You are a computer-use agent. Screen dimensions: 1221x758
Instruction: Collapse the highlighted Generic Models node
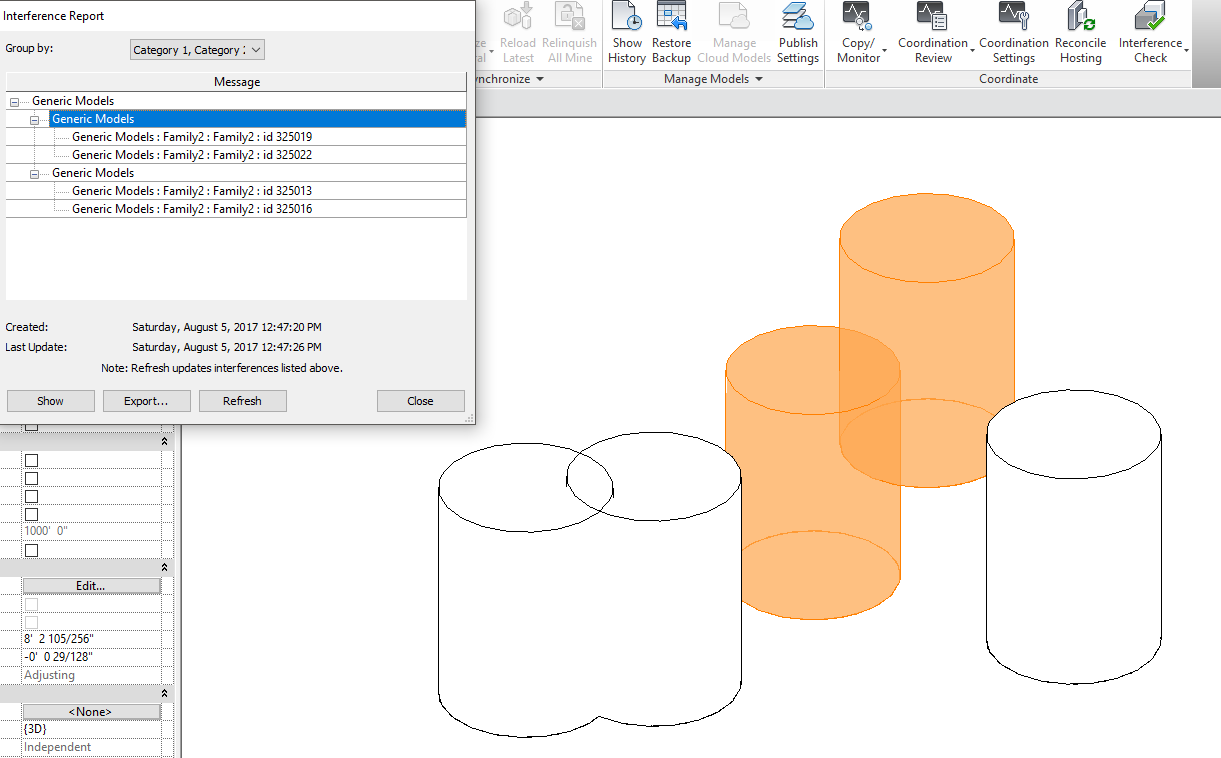tap(35, 120)
